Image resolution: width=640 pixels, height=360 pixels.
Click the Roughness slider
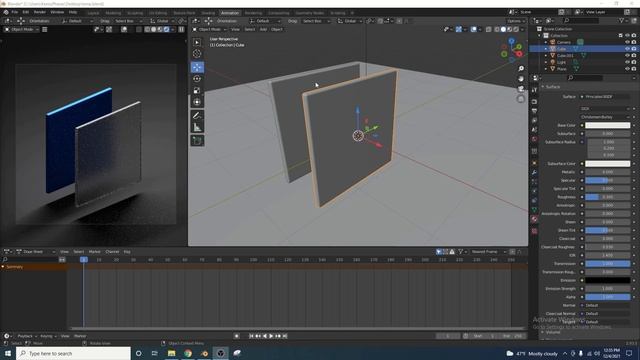point(607,197)
